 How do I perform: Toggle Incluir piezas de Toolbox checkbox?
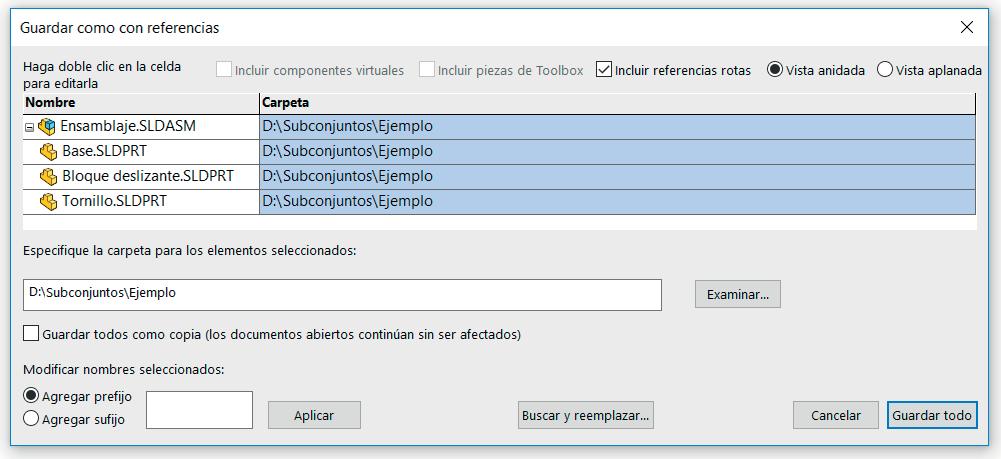point(426,70)
